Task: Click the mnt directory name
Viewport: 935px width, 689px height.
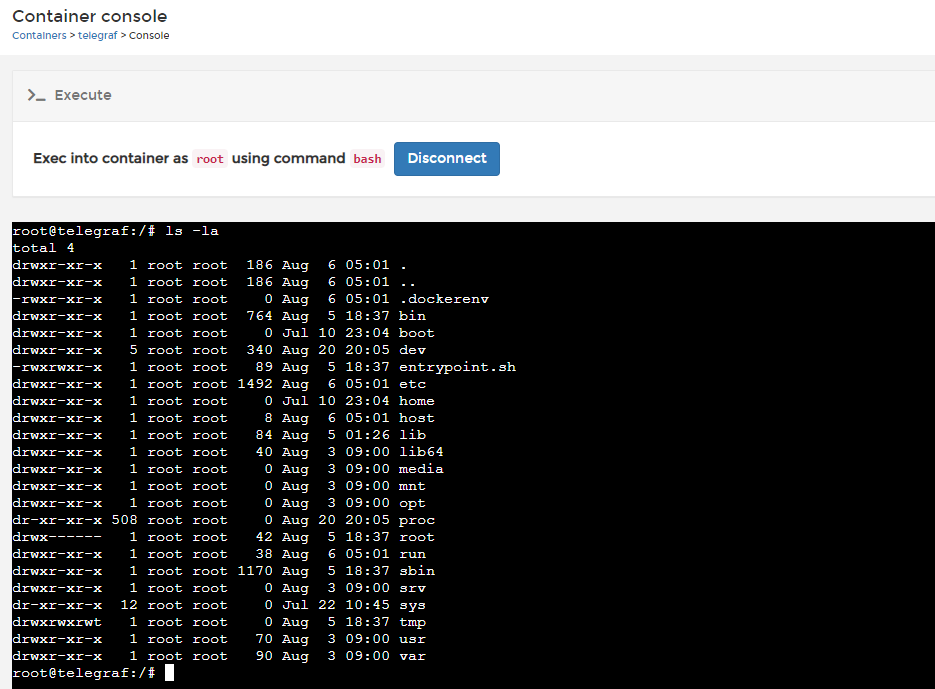Action: (x=413, y=486)
